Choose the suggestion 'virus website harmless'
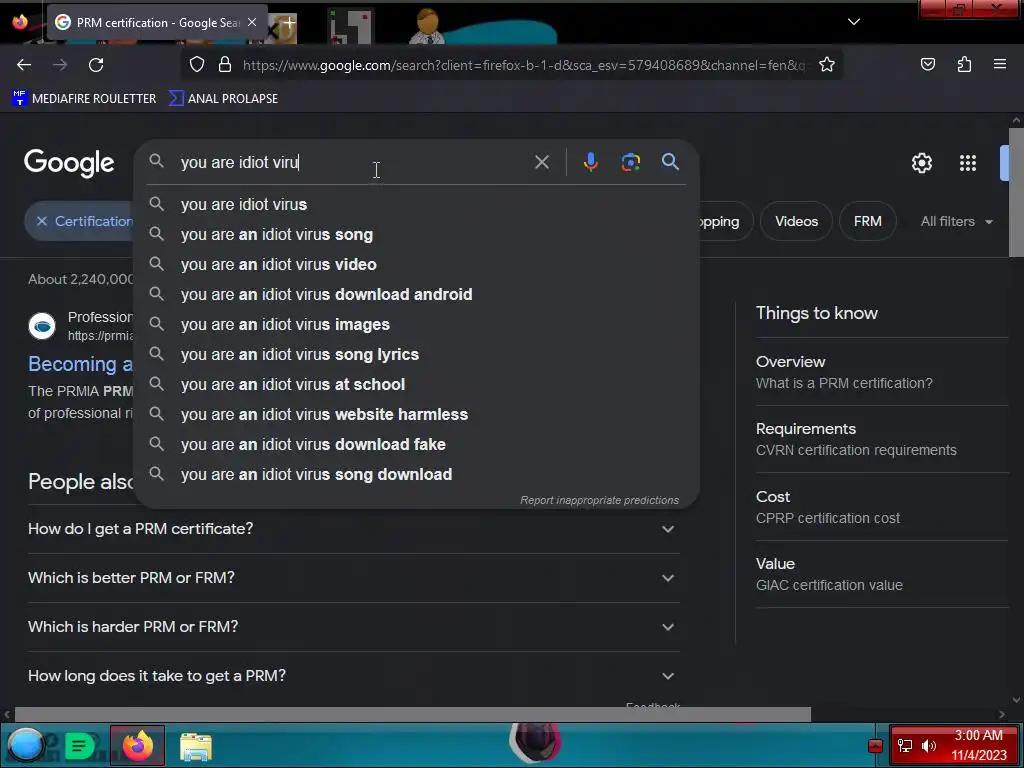Viewport: 1024px width, 768px height. pos(417,415)
